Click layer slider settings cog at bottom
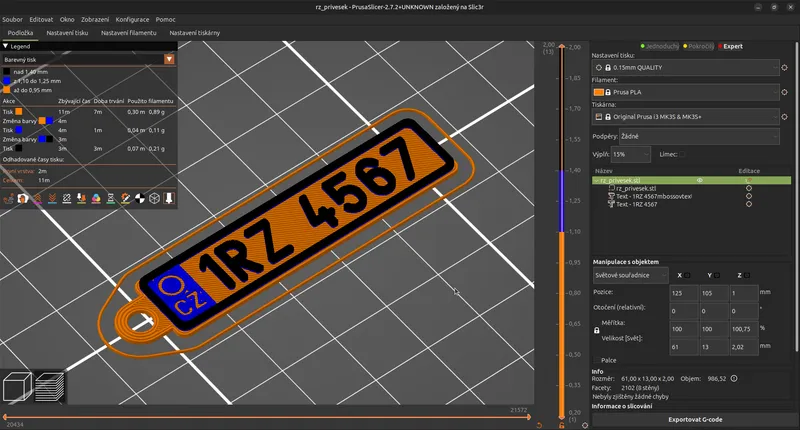This screenshot has height=430, width=800. [585, 425]
